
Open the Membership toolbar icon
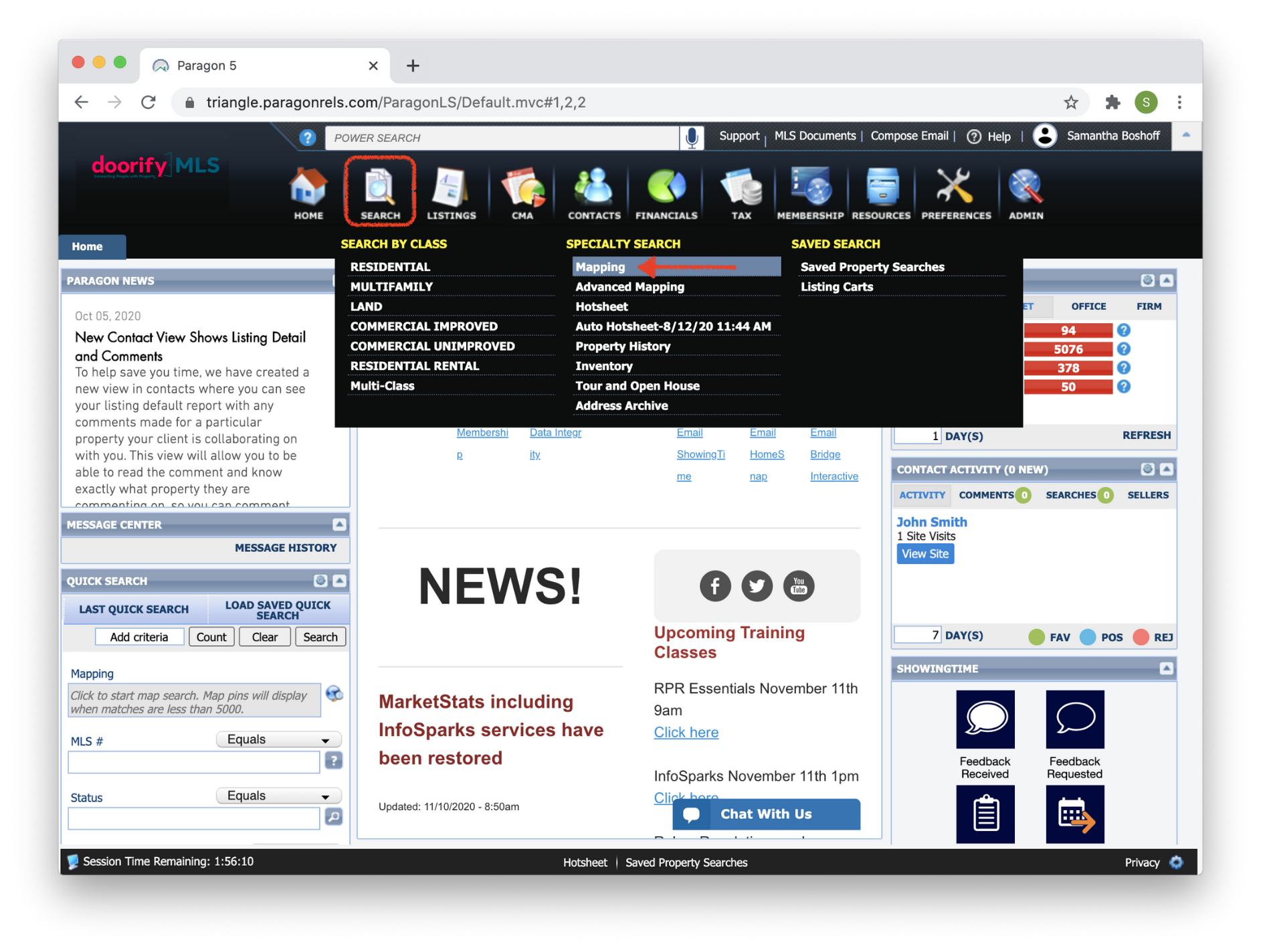(810, 193)
